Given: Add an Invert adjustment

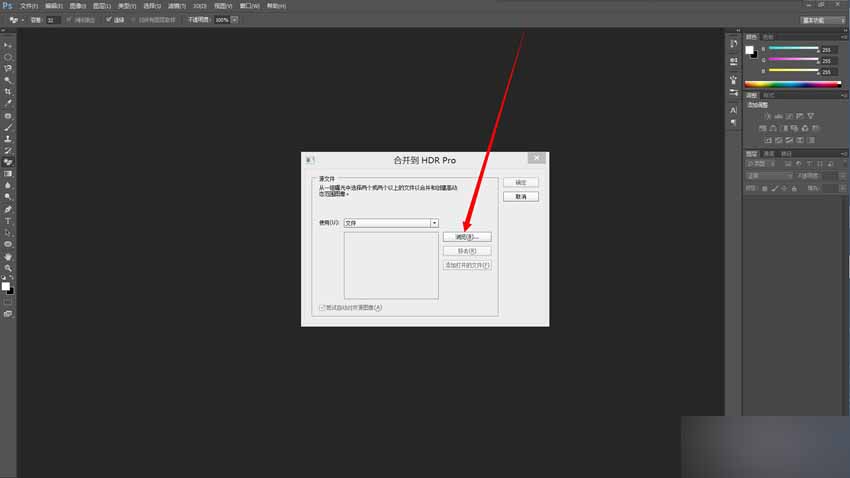Looking at the screenshot, I should click(x=768, y=140).
